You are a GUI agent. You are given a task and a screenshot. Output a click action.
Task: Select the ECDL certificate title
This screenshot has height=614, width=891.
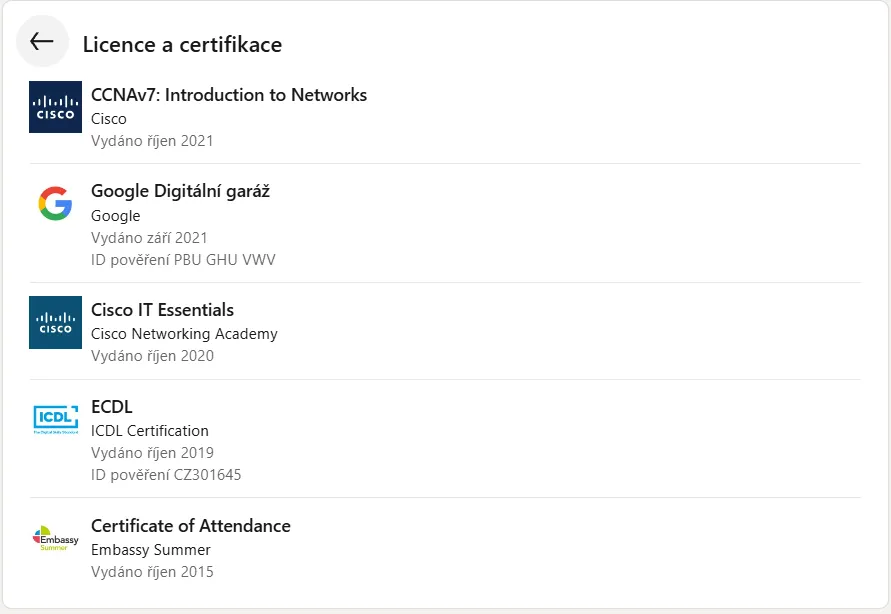point(112,407)
